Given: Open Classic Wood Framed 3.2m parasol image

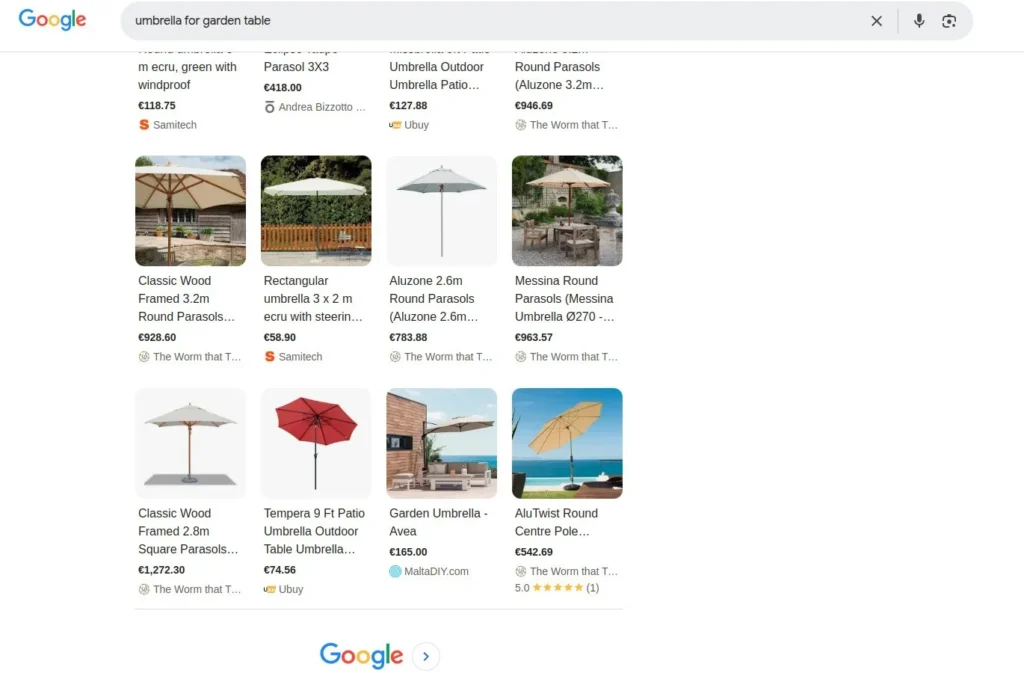Looking at the screenshot, I should click(190, 211).
